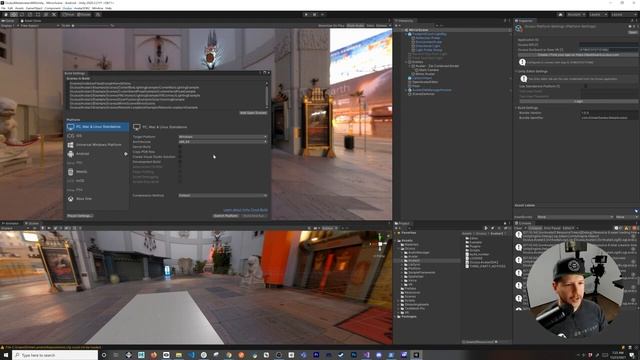Viewport: 640px width, 360px height.
Task: Open the Assets menu
Action: [x=19, y=8]
